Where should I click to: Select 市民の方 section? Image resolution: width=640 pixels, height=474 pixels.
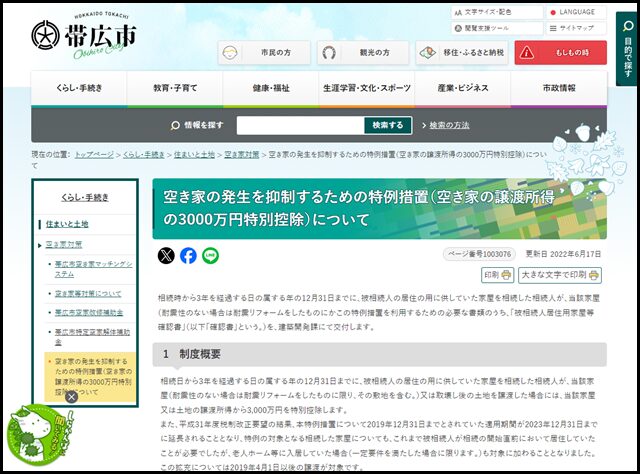(x=264, y=53)
